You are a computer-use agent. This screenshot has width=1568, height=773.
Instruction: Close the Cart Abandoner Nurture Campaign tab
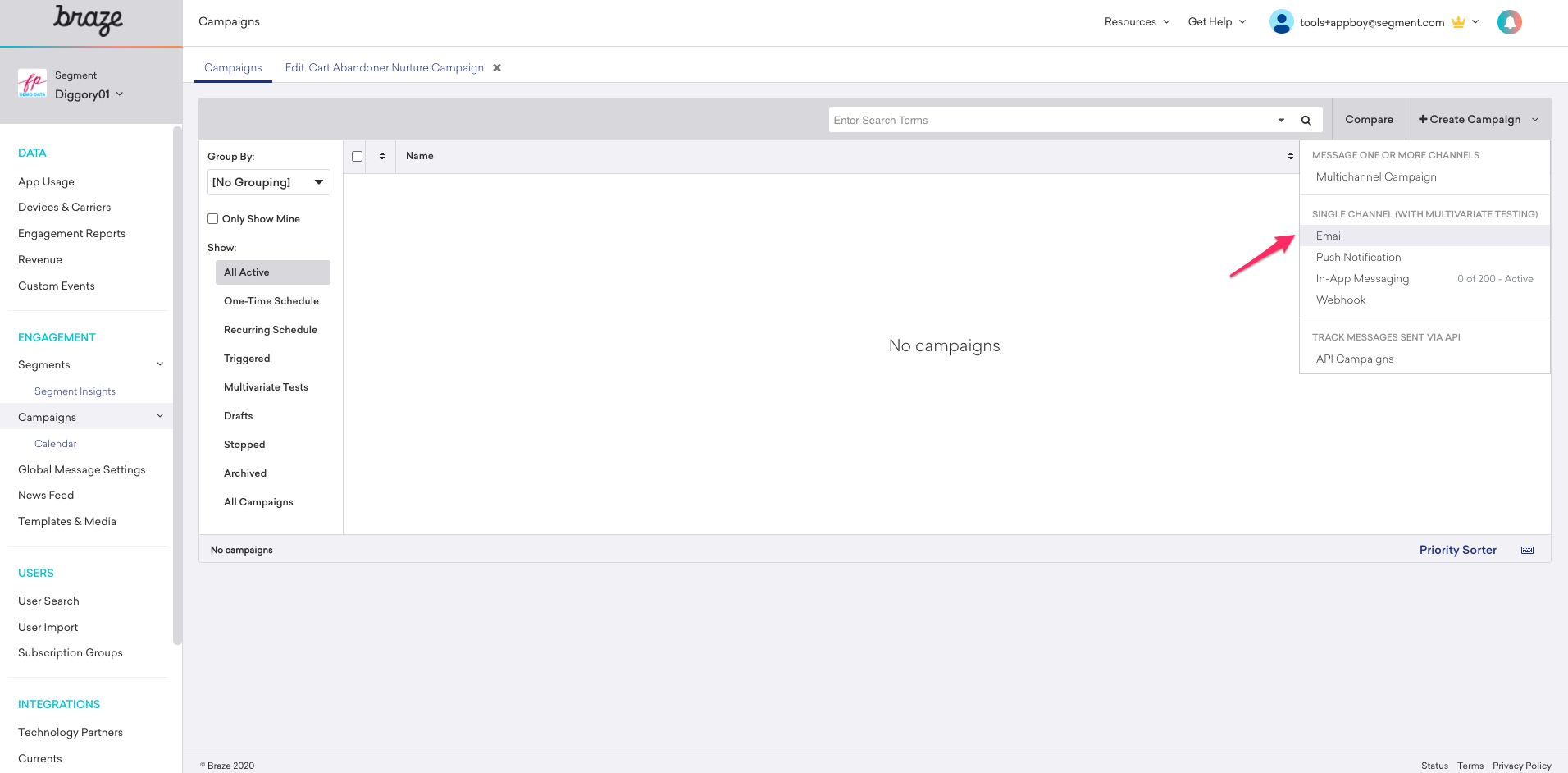click(497, 67)
